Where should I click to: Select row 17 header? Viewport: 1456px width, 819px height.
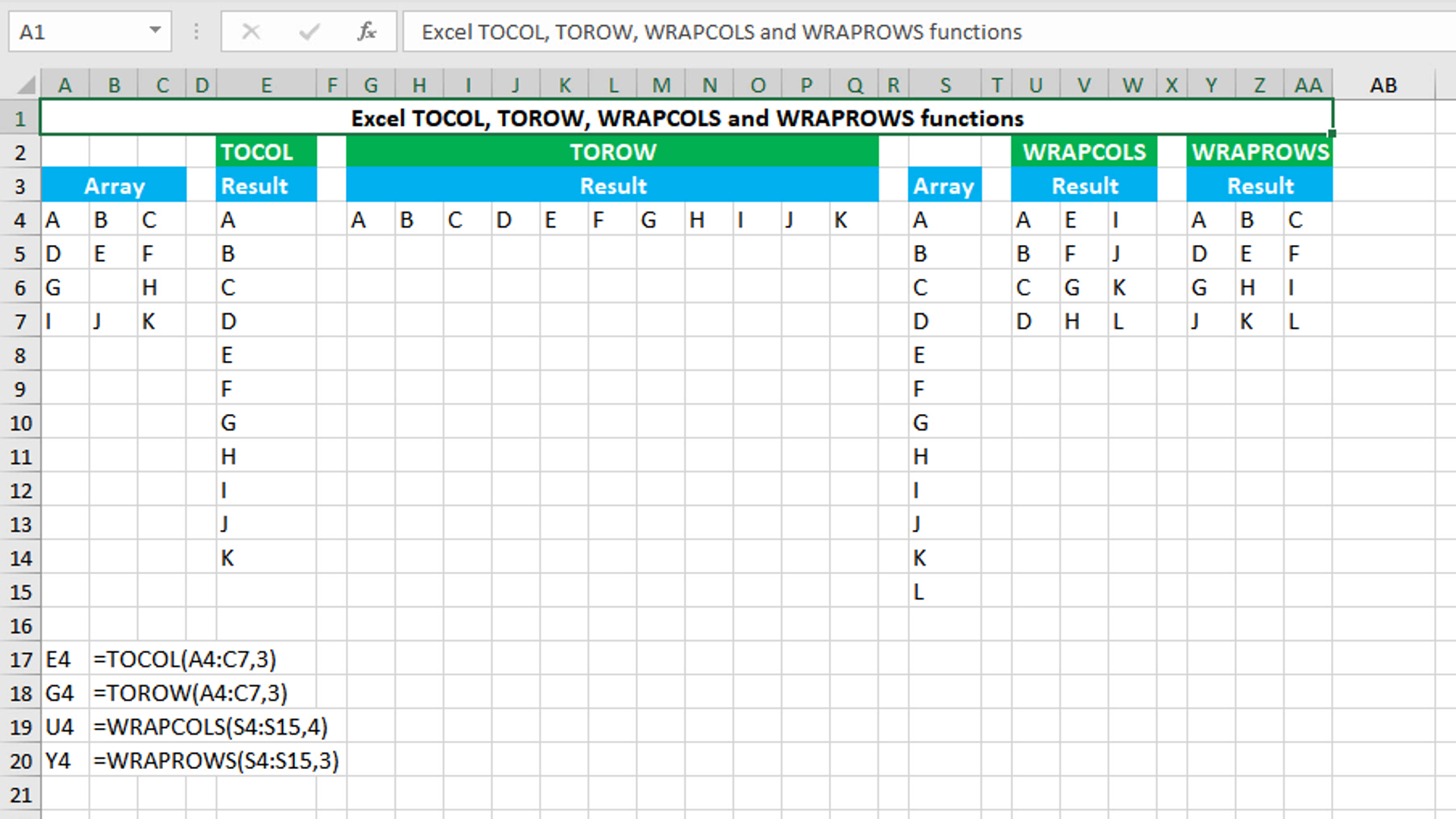coord(20,660)
